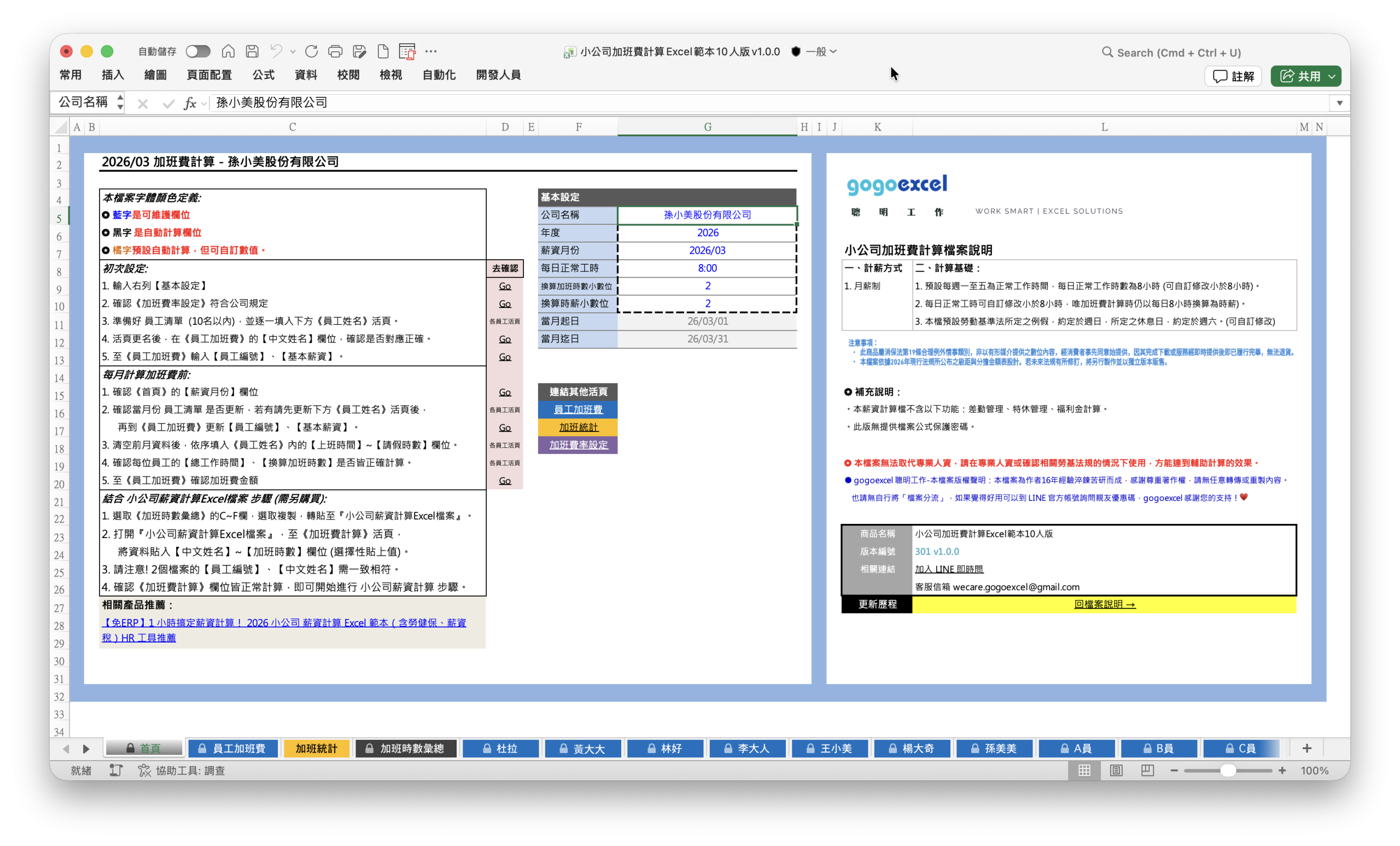The width and height of the screenshot is (1400, 846).
Task: Click the 員工加班費 link button
Action: [578, 409]
